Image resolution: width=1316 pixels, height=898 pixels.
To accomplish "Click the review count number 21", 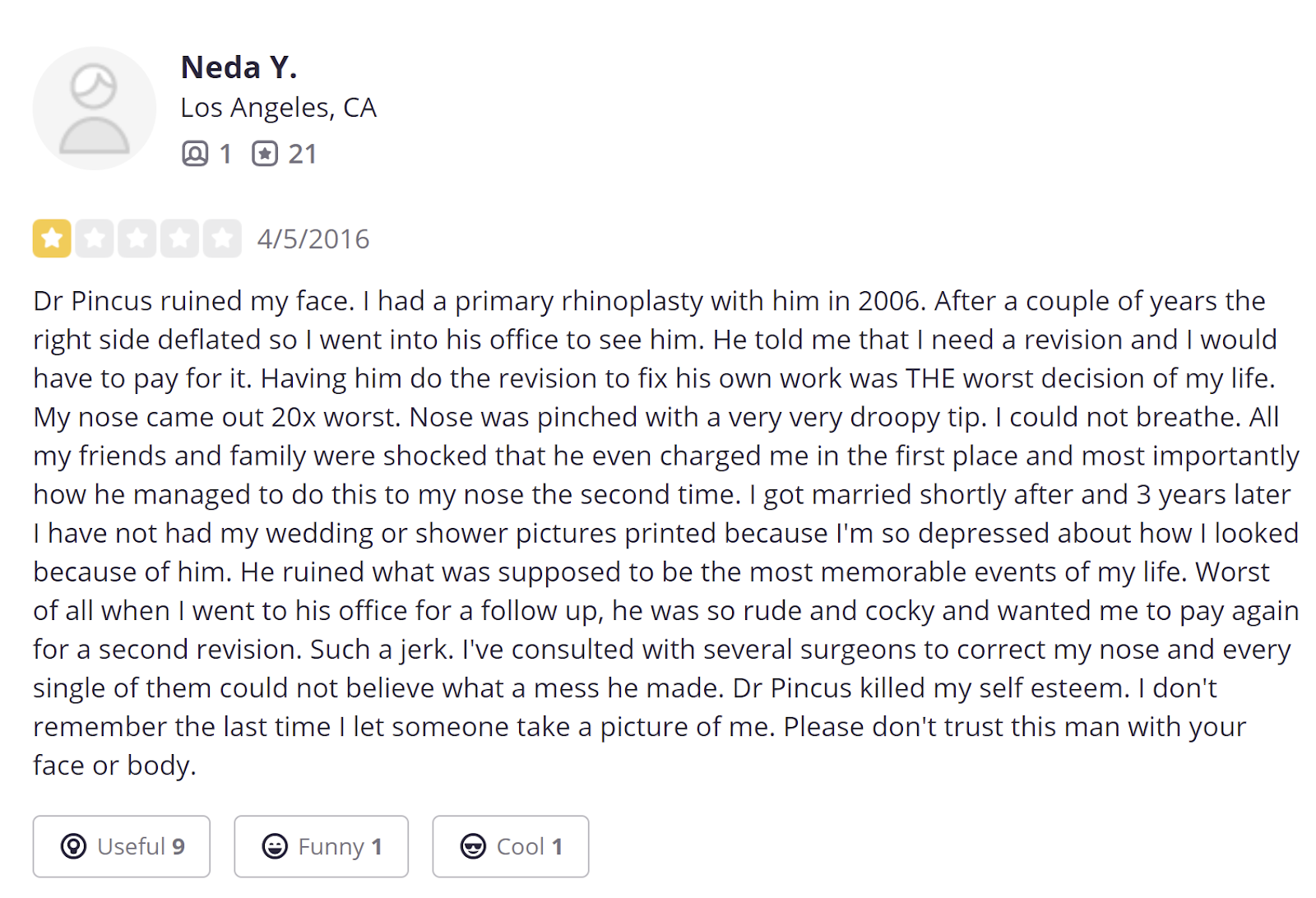I will point(302,154).
